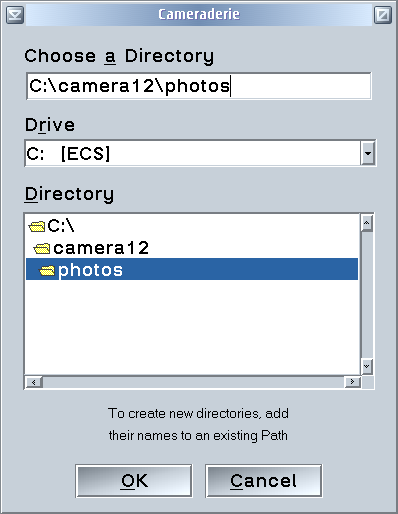
Task: Click the vertical scrollbar track of the directory list
Action: pos(367,295)
